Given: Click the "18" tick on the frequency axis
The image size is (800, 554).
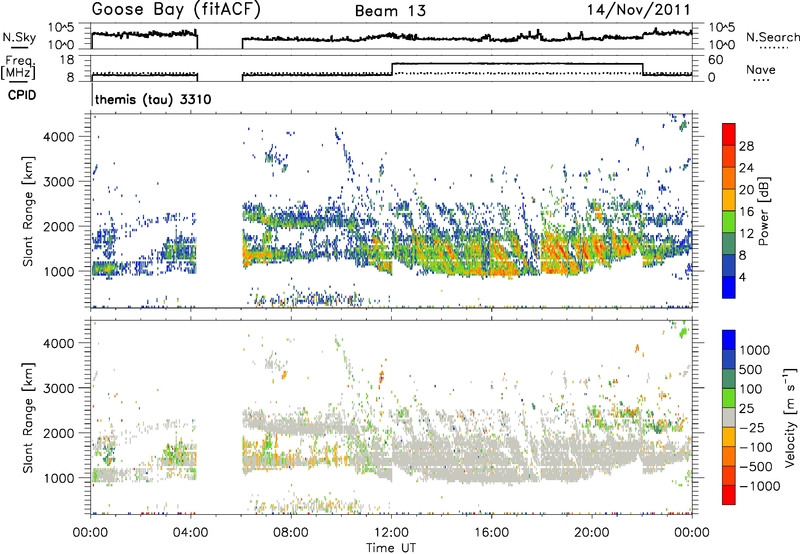Looking at the screenshot, I should click(x=67, y=60).
